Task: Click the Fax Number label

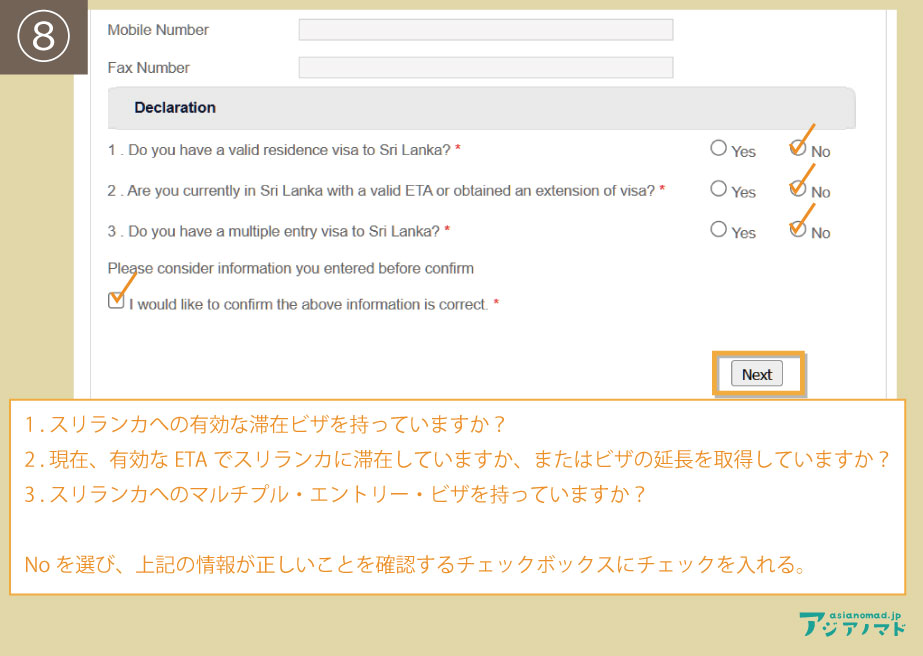Action: (x=148, y=68)
